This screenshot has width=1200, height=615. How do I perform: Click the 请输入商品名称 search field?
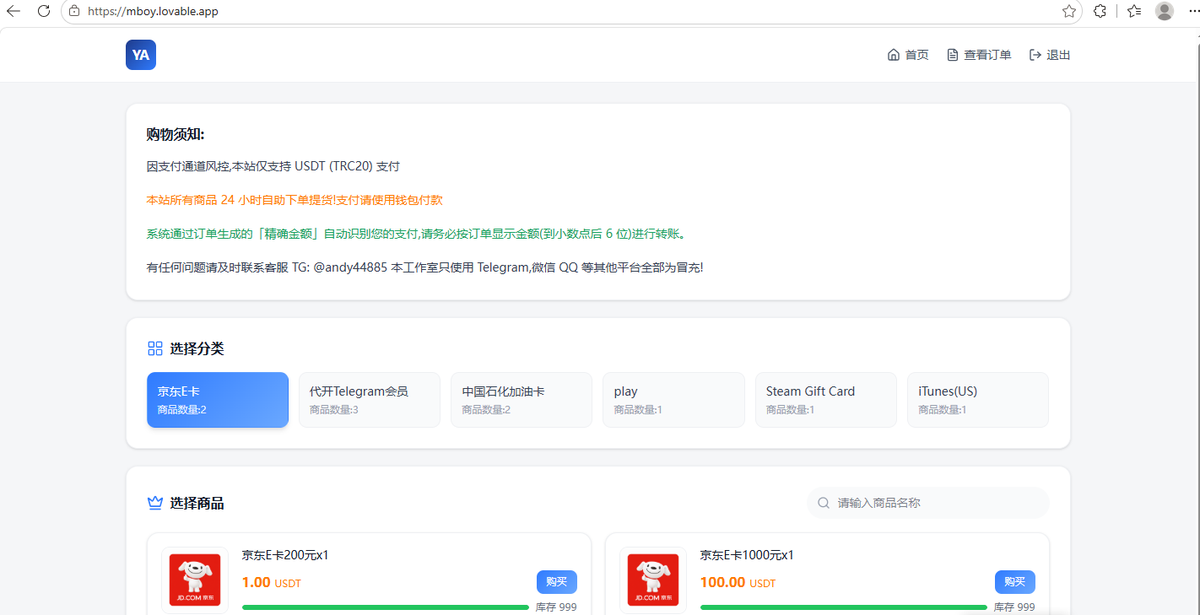pos(928,503)
